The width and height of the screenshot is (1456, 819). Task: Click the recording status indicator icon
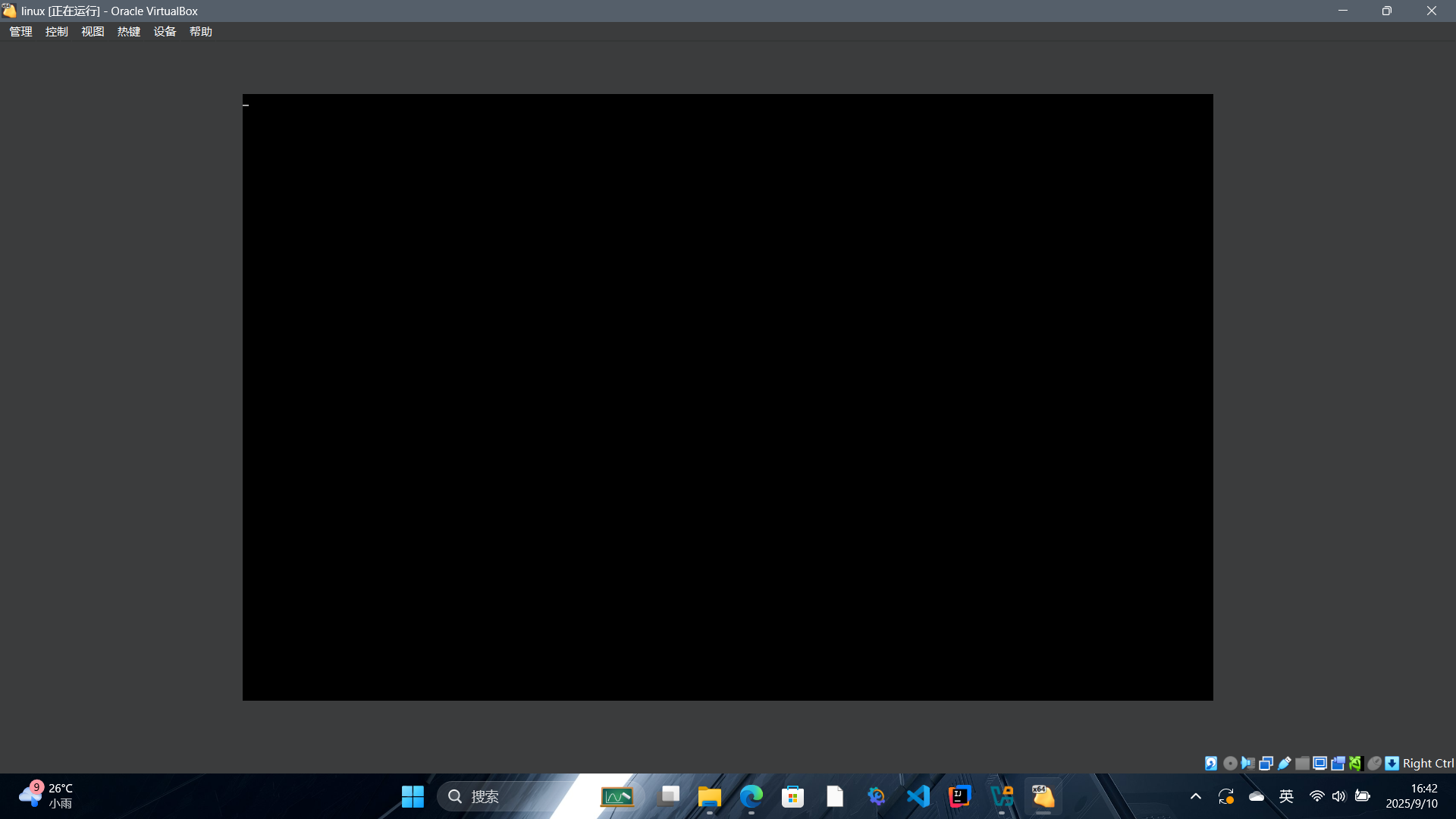tap(1338, 764)
